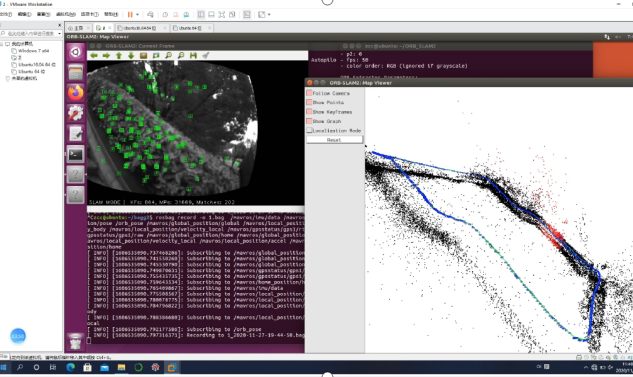Collapse the My Computer tree node
The width and height of the screenshot is (633, 377).
[2, 44]
